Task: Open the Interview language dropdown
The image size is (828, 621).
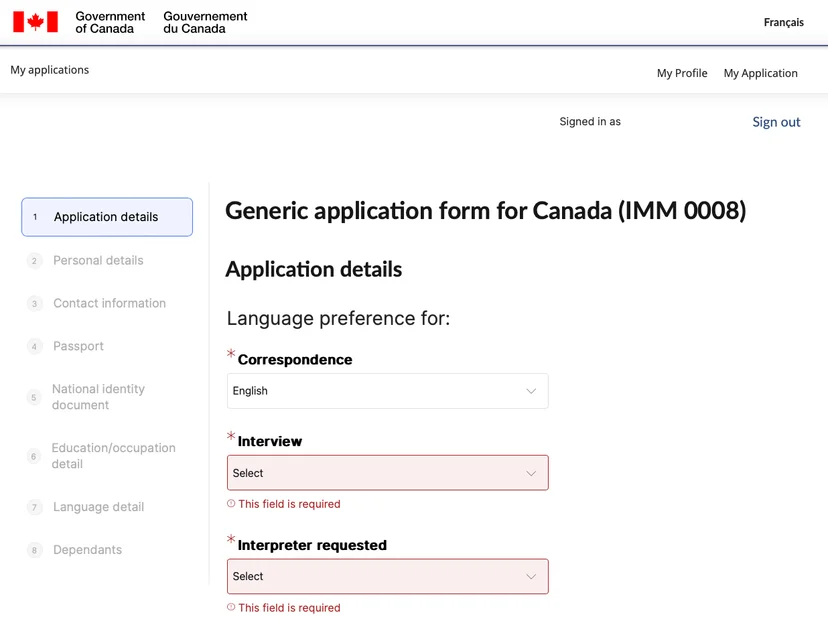Action: pos(388,473)
